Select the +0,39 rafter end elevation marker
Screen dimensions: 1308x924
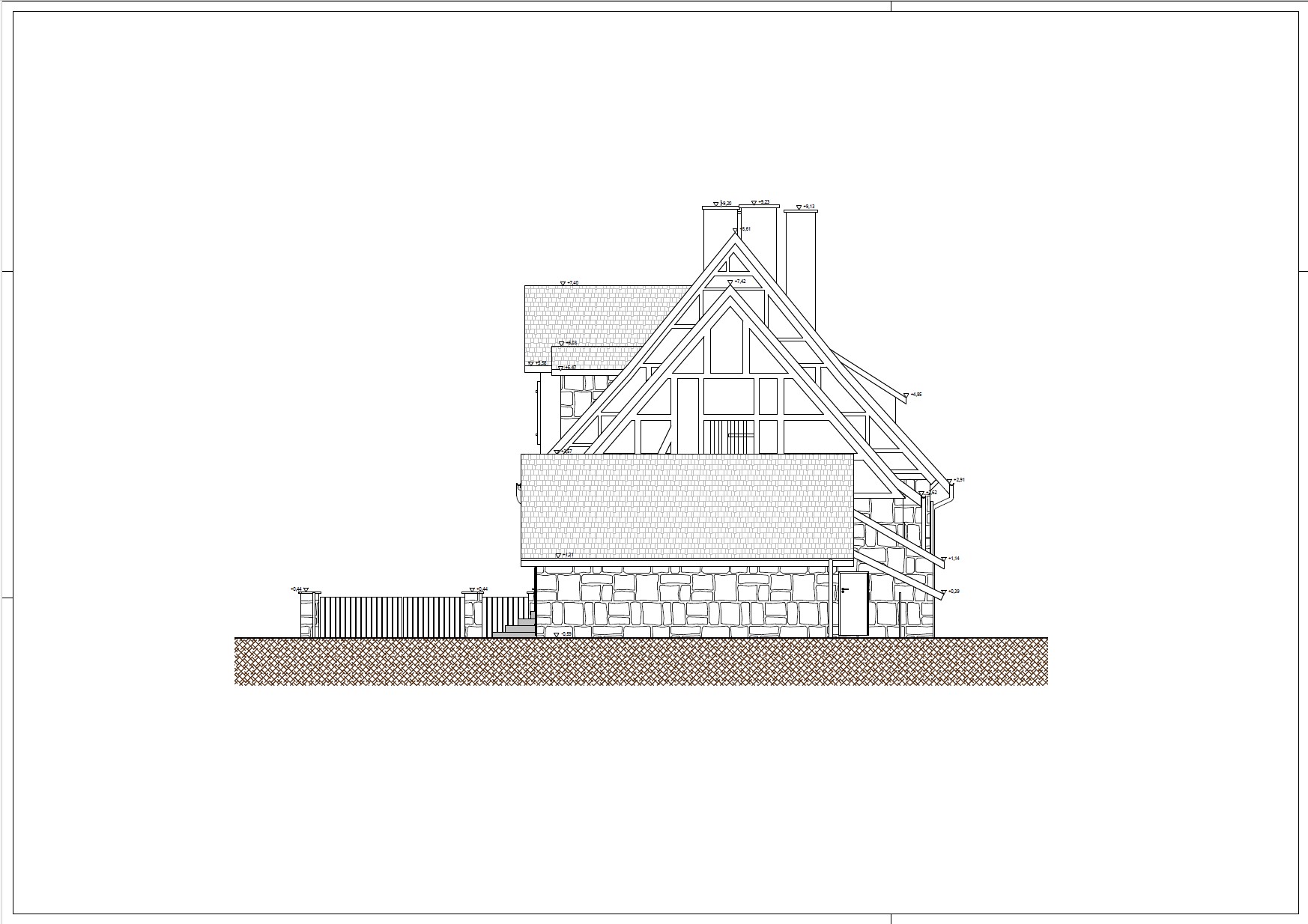[943, 592]
